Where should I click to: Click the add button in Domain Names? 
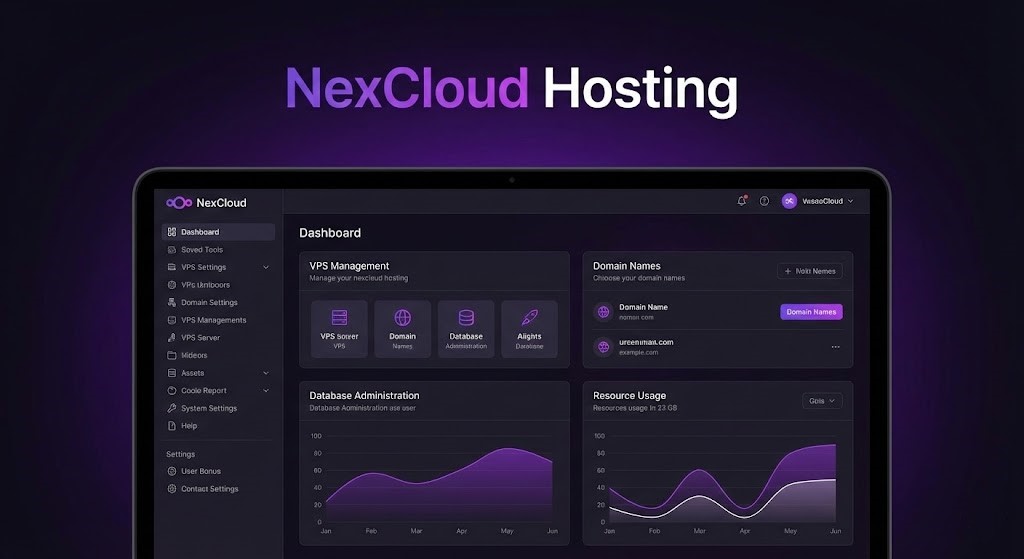(810, 271)
